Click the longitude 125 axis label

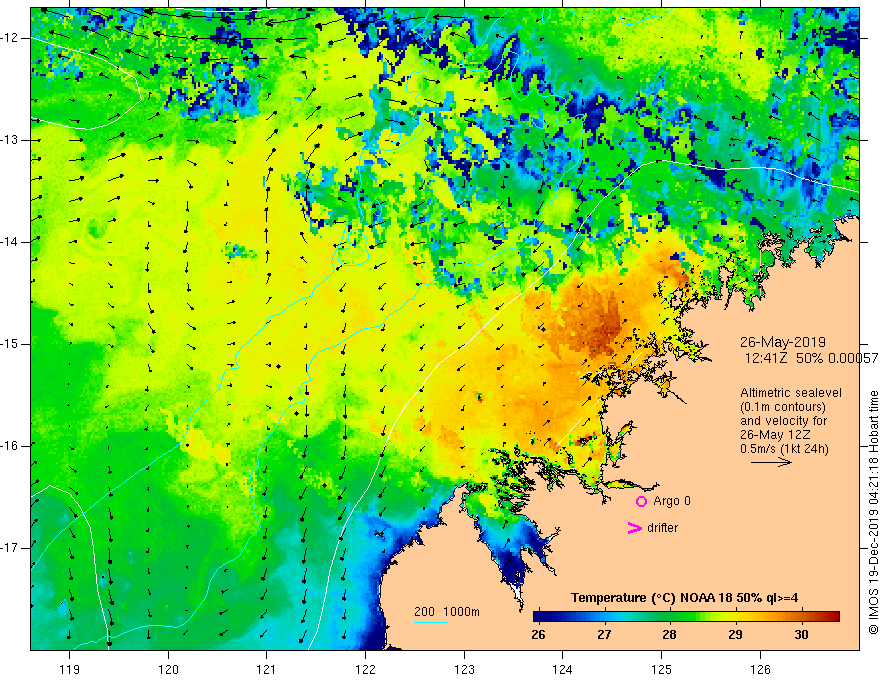click(x=662, y=669)
